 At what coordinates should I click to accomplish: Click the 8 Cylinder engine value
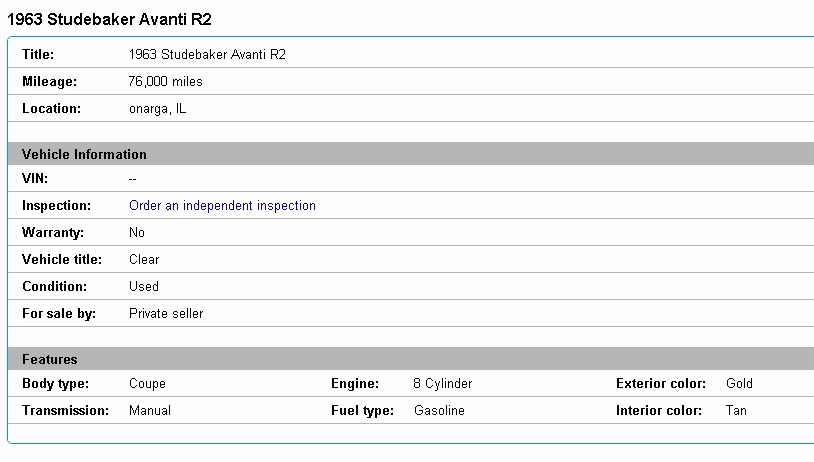pos(442,384)
